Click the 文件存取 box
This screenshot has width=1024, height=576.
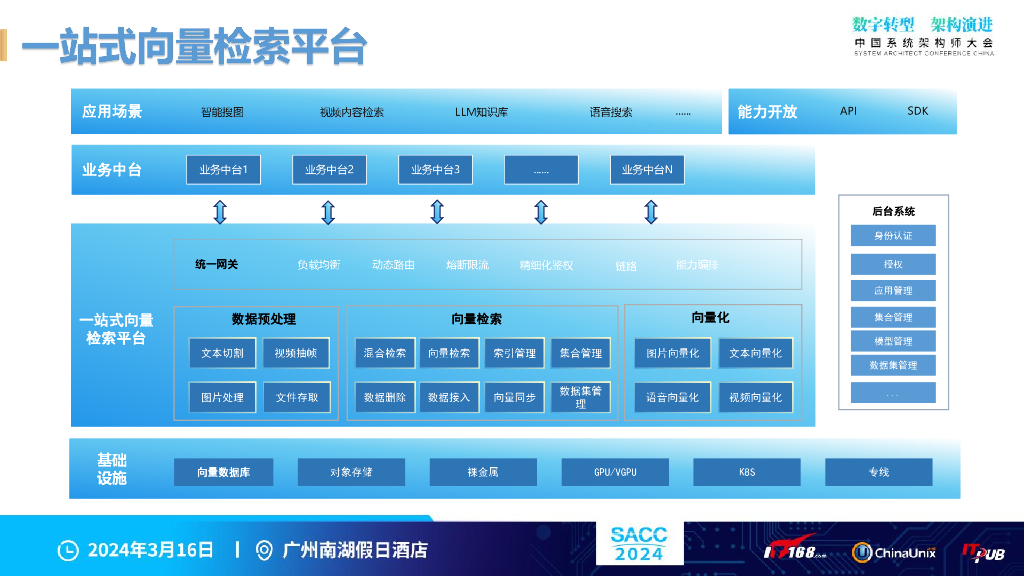point(296,397)
